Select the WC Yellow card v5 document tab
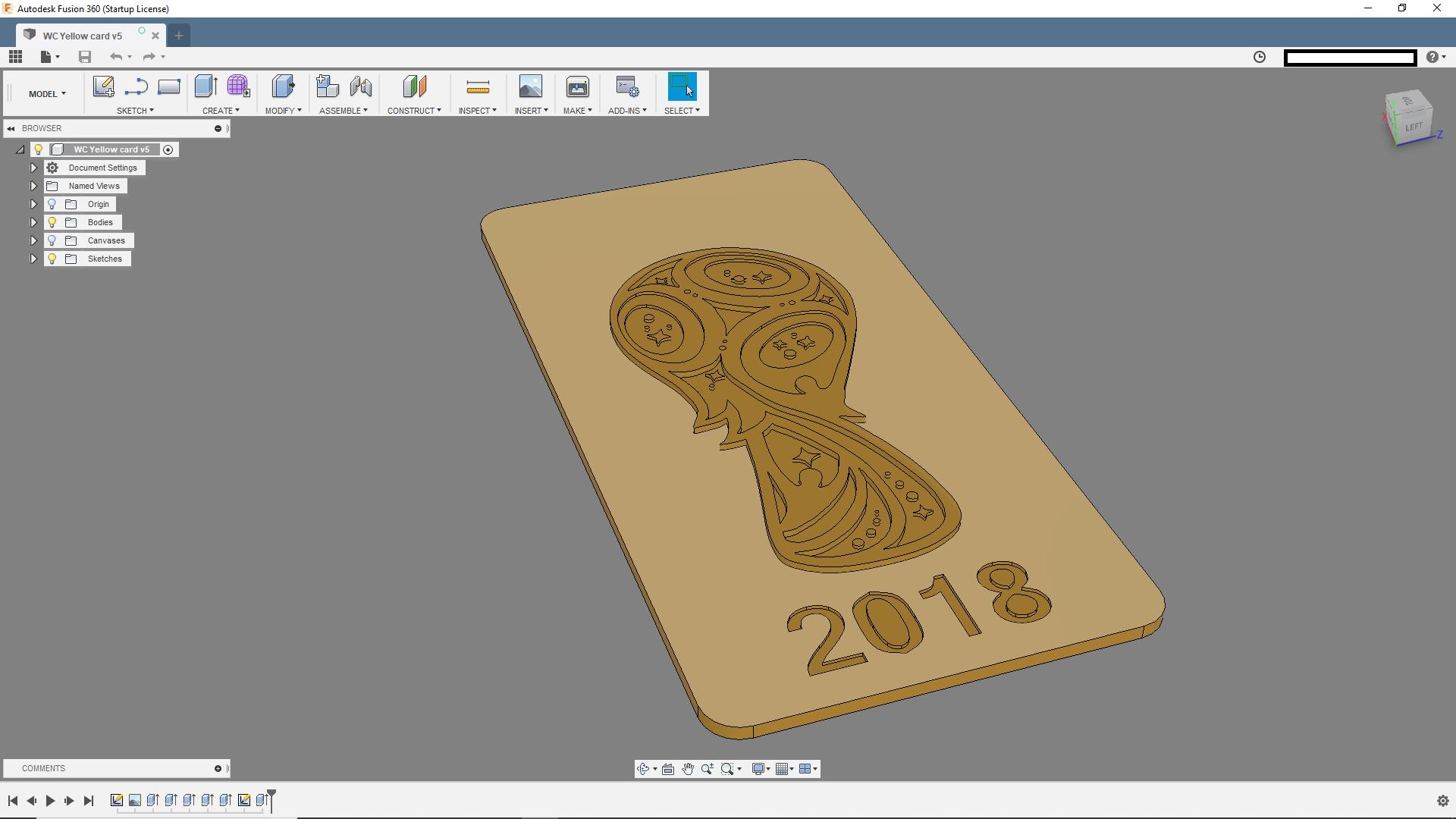 point(82,36)
